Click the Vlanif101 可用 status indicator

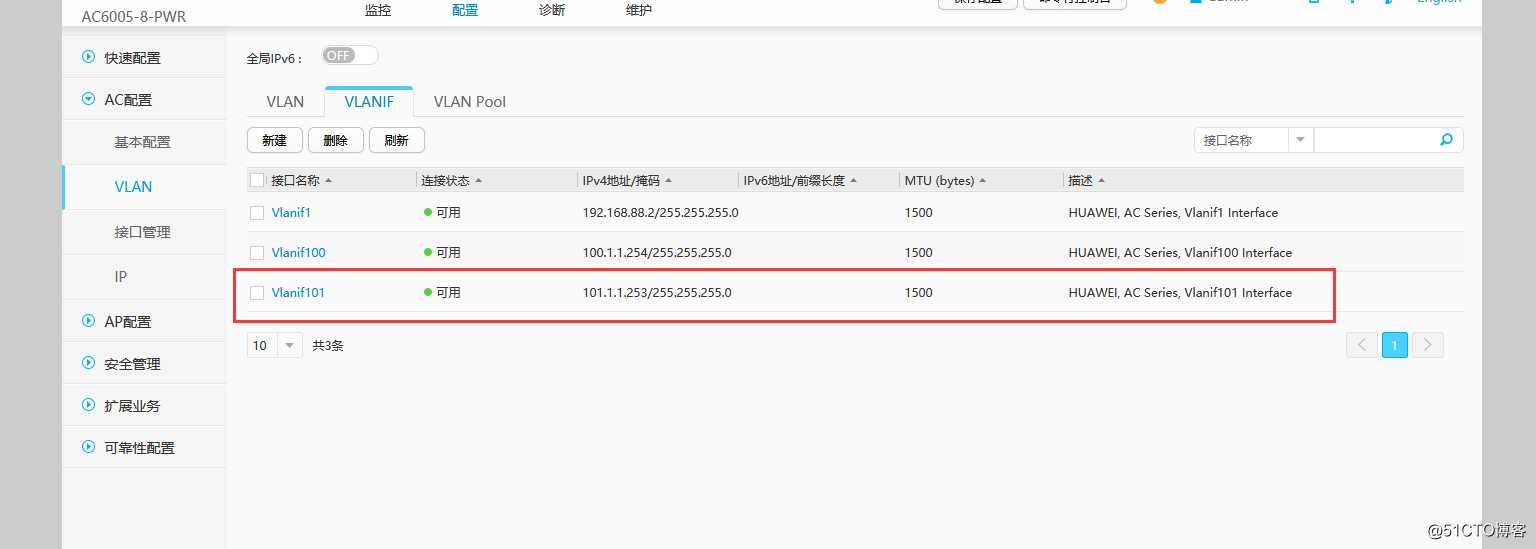coord(442,292)
